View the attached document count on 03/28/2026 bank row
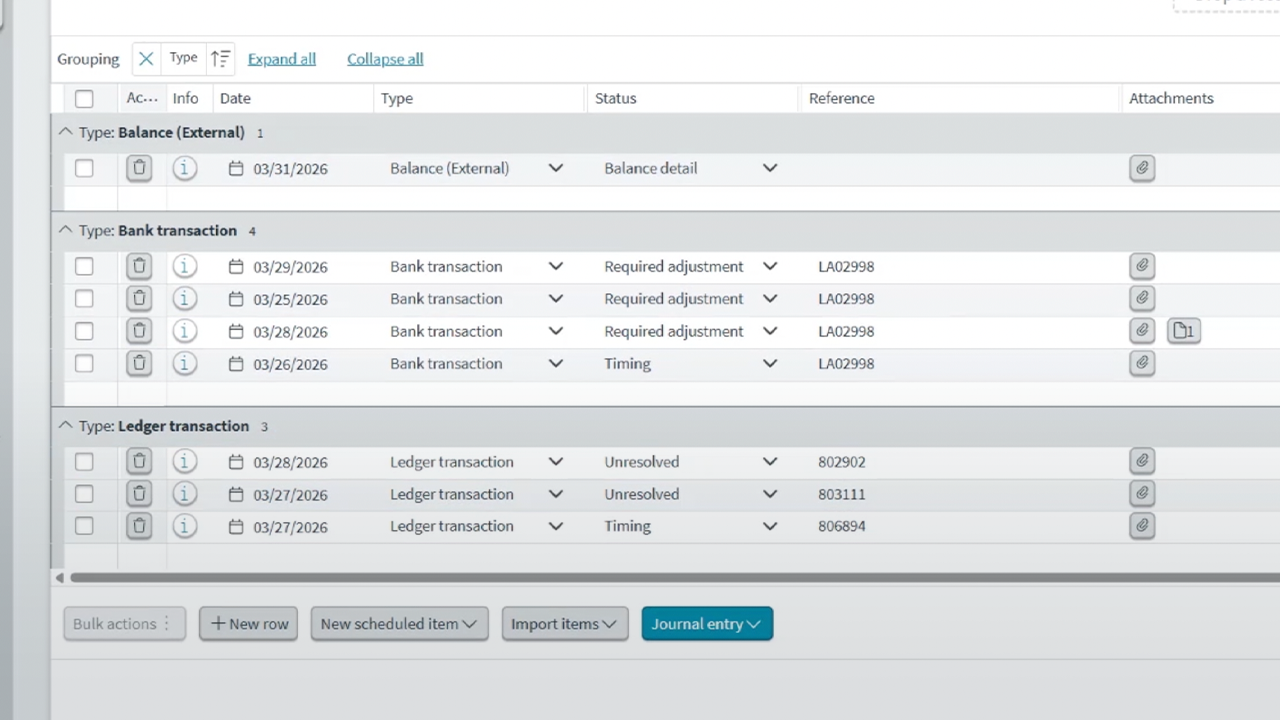 (x=1184, y=331)
